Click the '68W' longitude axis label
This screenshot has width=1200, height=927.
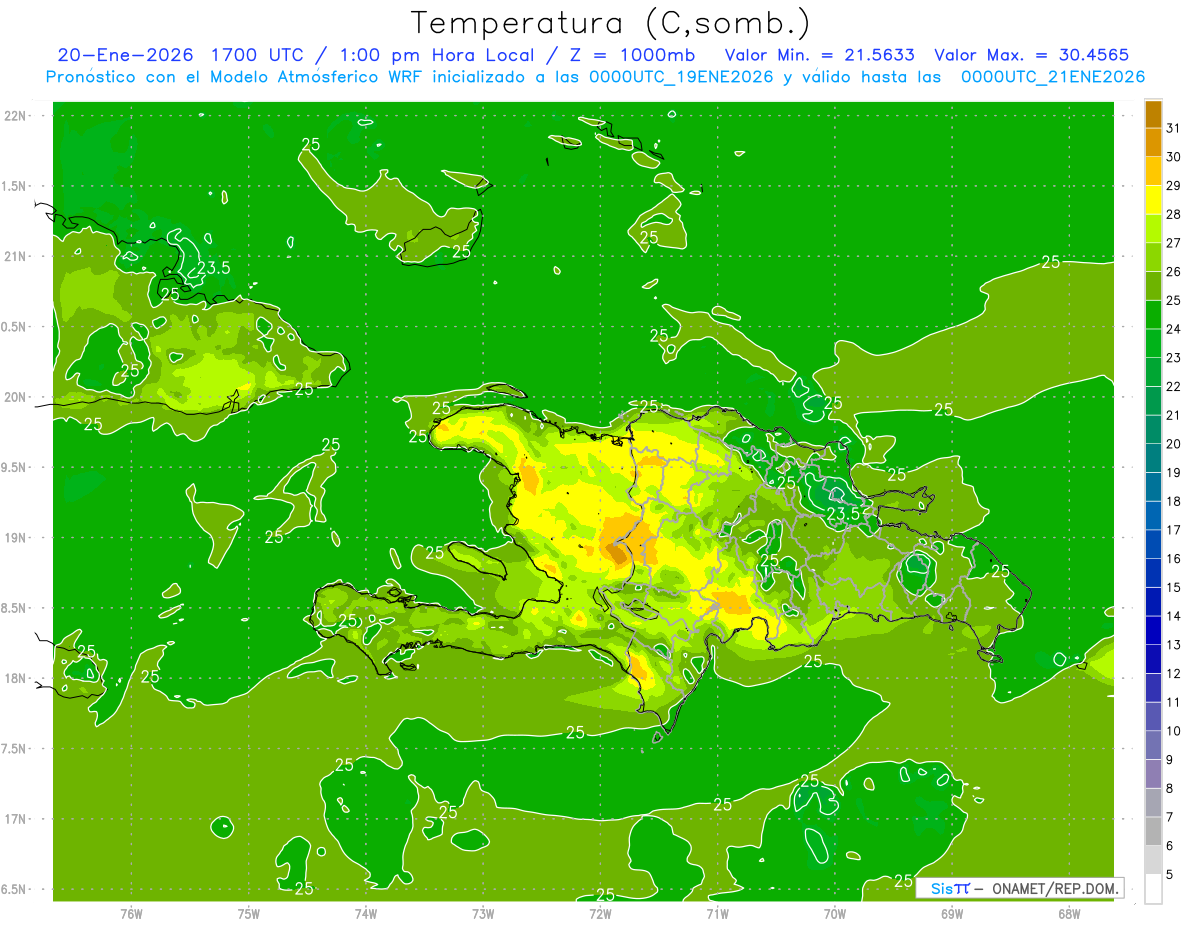[1069, 914]
